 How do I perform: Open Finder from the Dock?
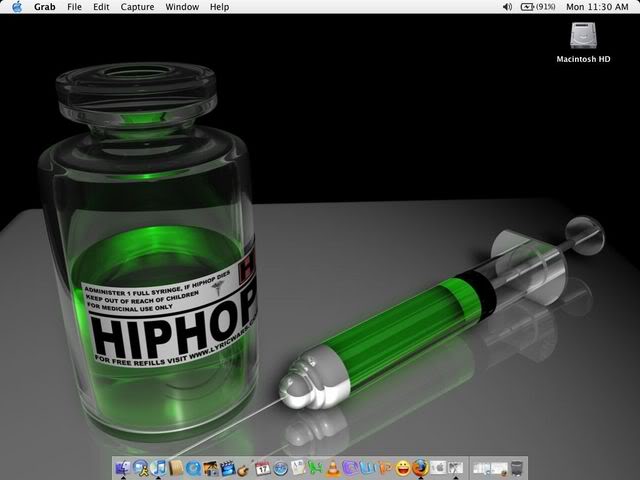pyautogui.click(x=122, y=468)
